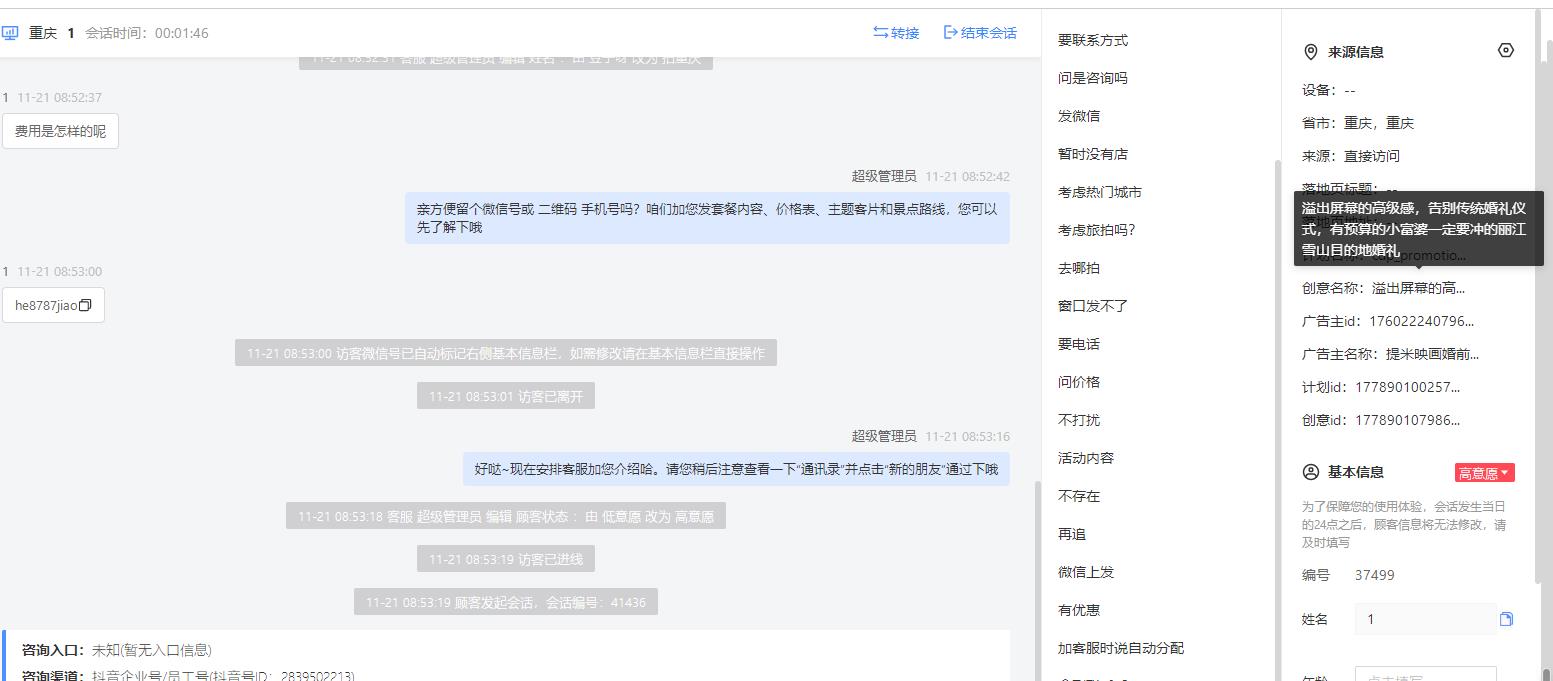
Task: Choose quick reply 微信上发
Action: 1086,572
